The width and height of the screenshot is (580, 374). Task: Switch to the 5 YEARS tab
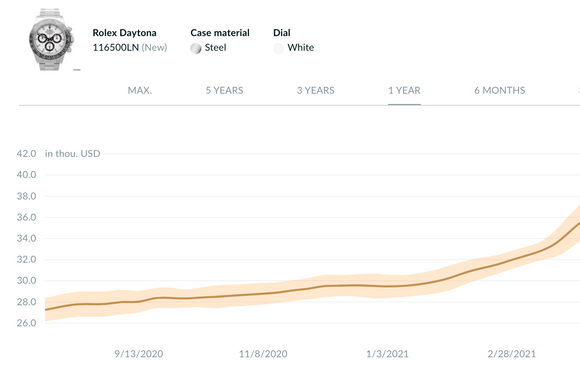[225, 90]
